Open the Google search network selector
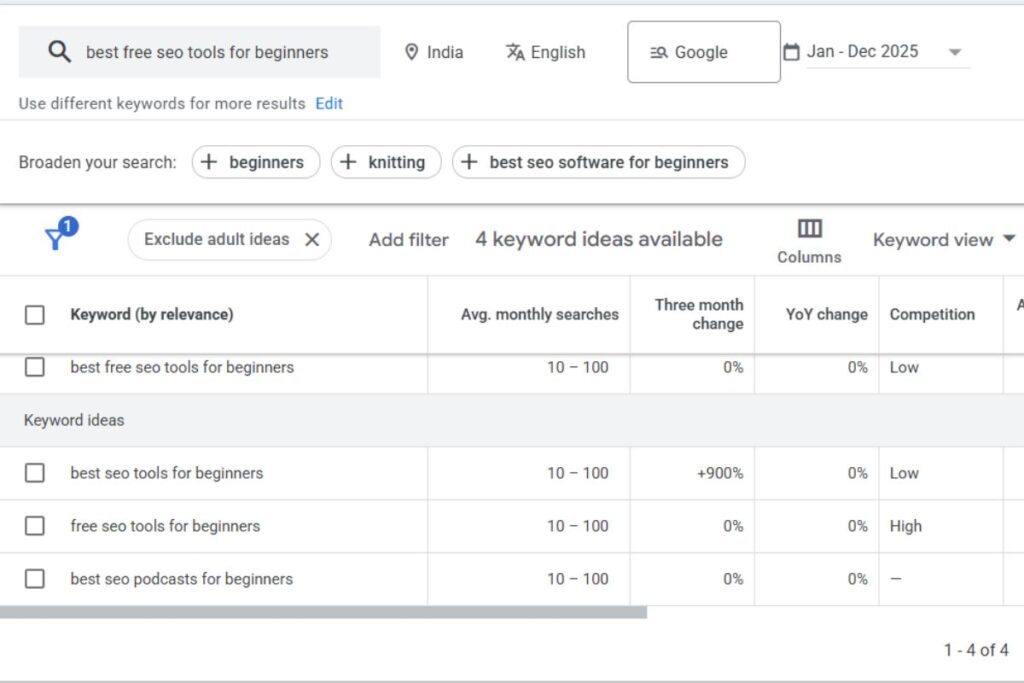This screenshot has width=1024, height=683. [703, 51]
